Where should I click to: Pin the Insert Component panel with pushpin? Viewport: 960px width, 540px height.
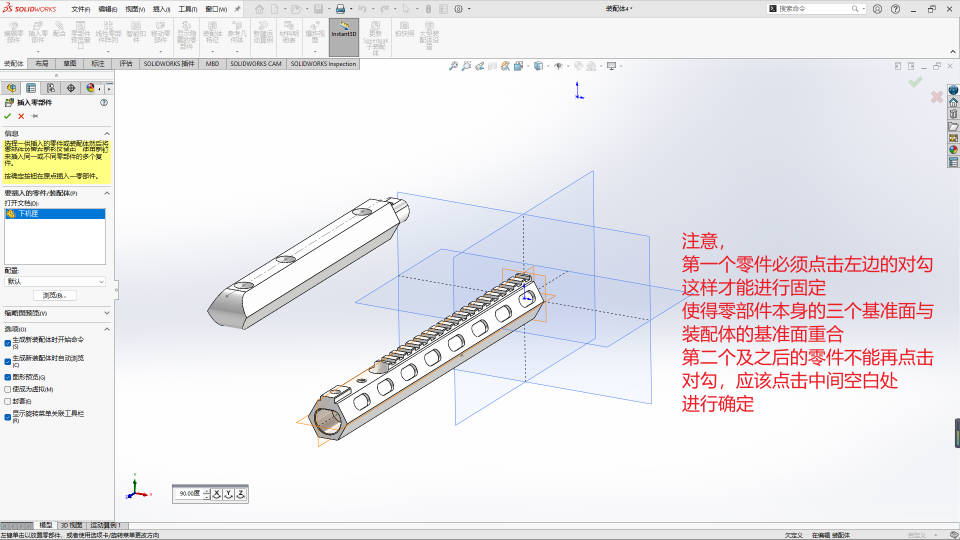35,116
